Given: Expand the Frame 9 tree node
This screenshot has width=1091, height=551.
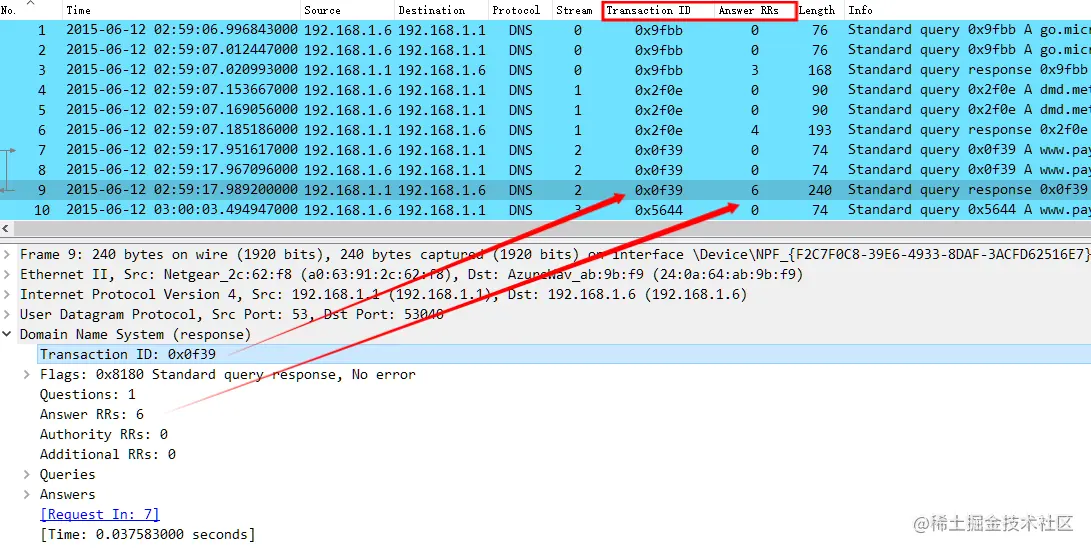Looking at the screenshot, I should pos(7,255).
